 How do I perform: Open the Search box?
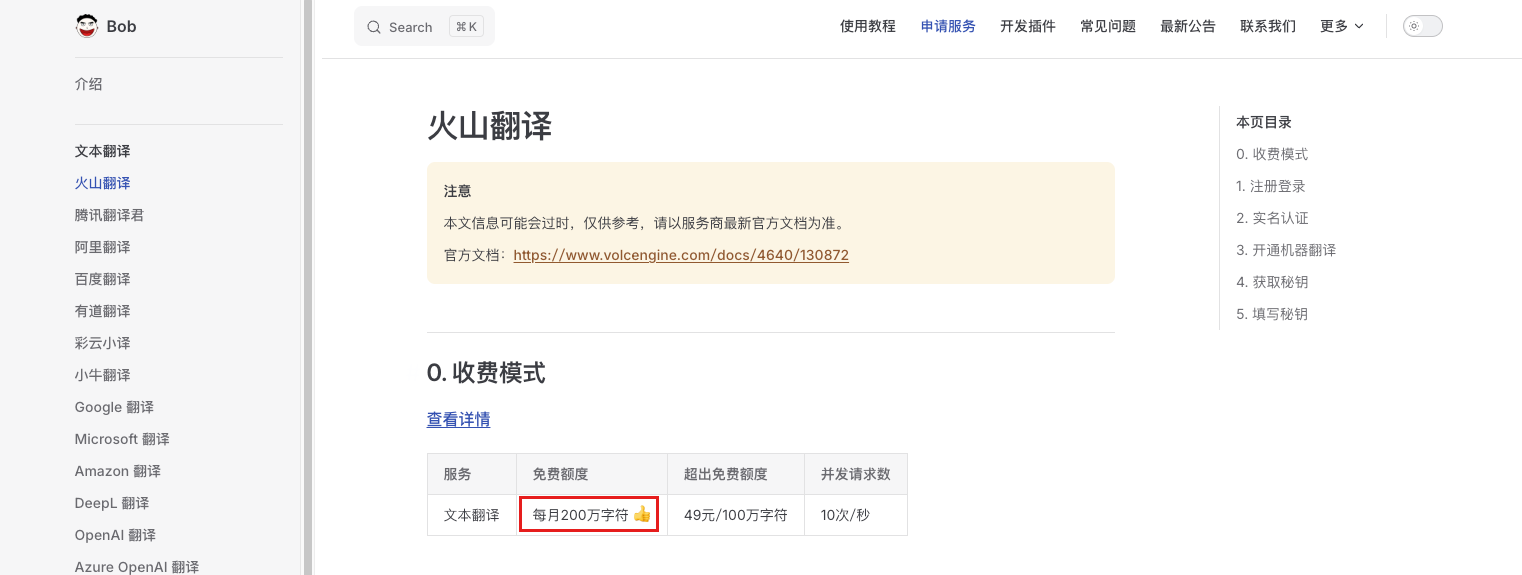[x=424, y=27]
